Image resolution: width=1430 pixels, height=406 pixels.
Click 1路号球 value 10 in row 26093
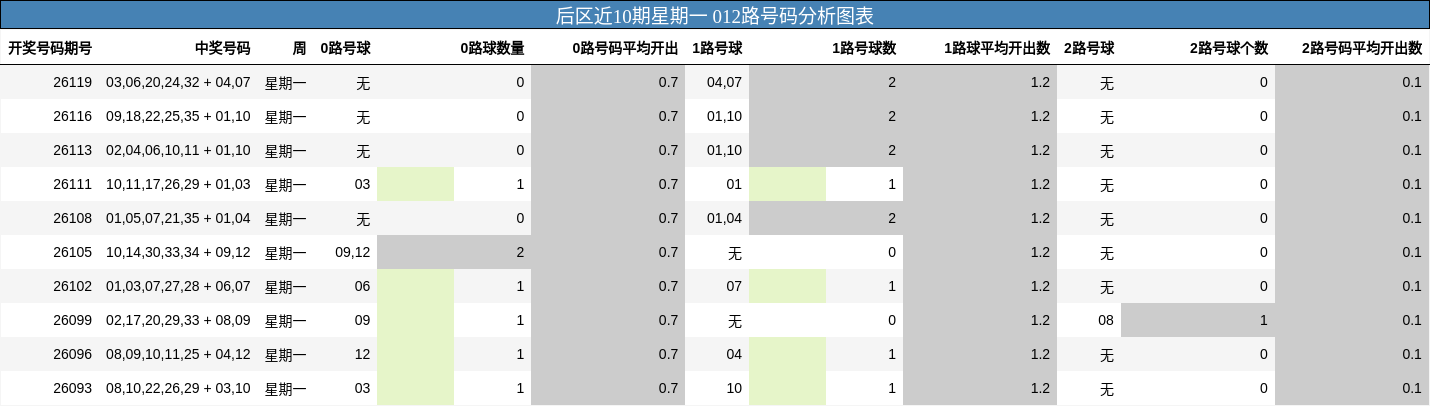coord(734,388)
